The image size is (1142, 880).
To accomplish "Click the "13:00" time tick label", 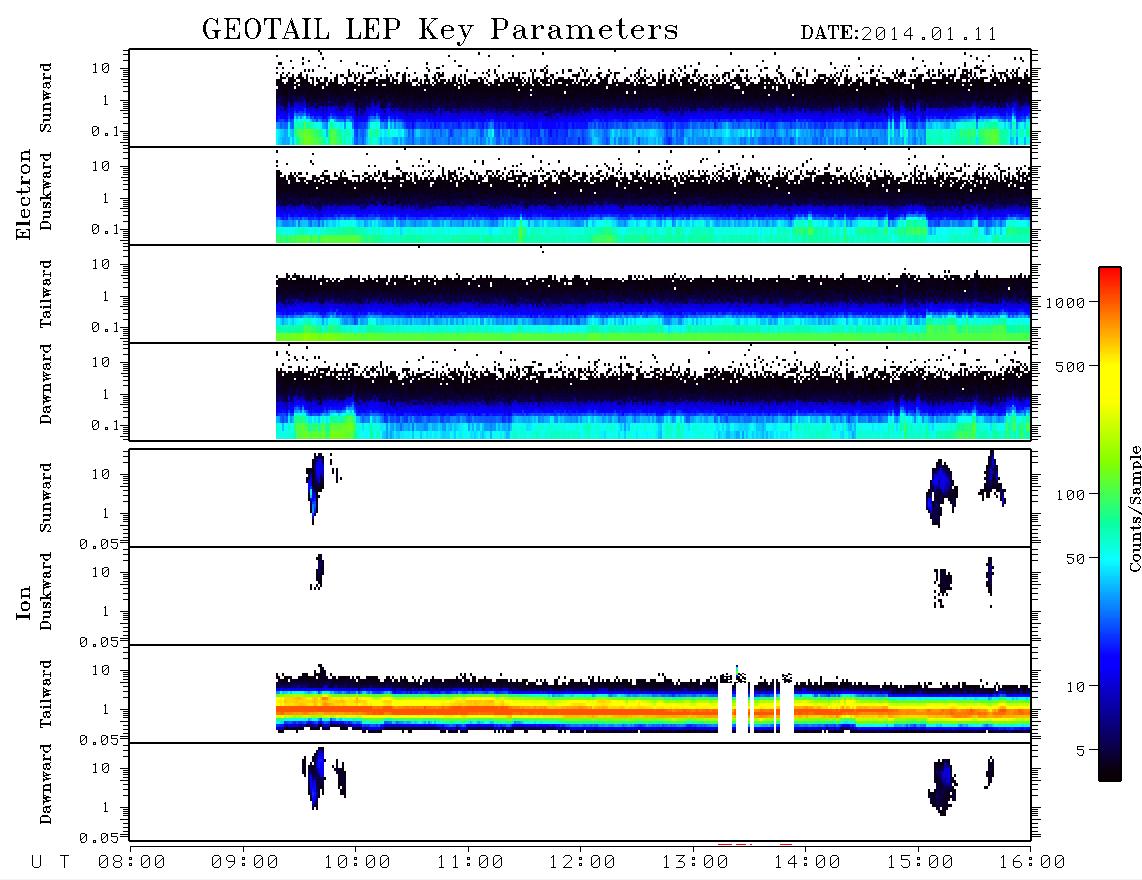I will pos(695,862).
